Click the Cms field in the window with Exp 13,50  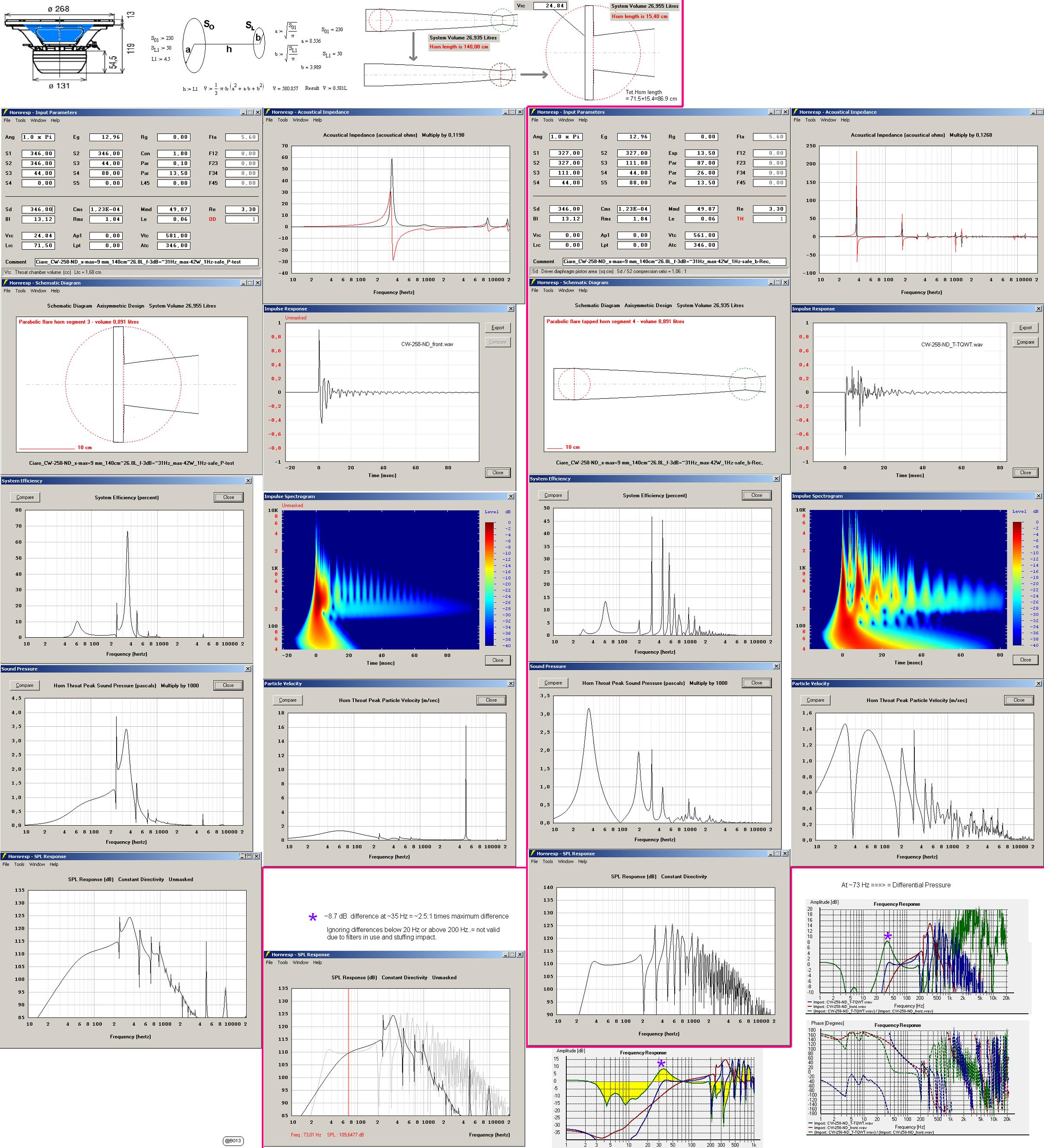tap(634, 209)
